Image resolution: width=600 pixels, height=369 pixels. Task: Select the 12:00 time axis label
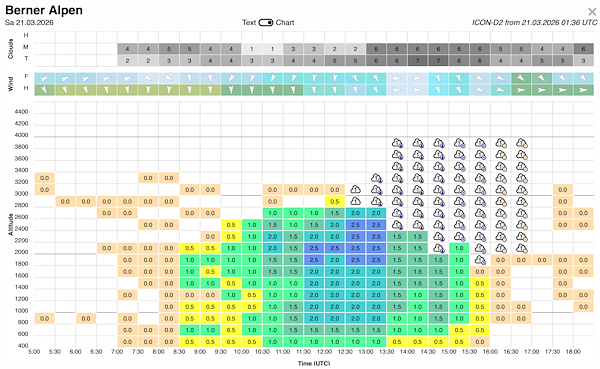[x=324, y=352]
